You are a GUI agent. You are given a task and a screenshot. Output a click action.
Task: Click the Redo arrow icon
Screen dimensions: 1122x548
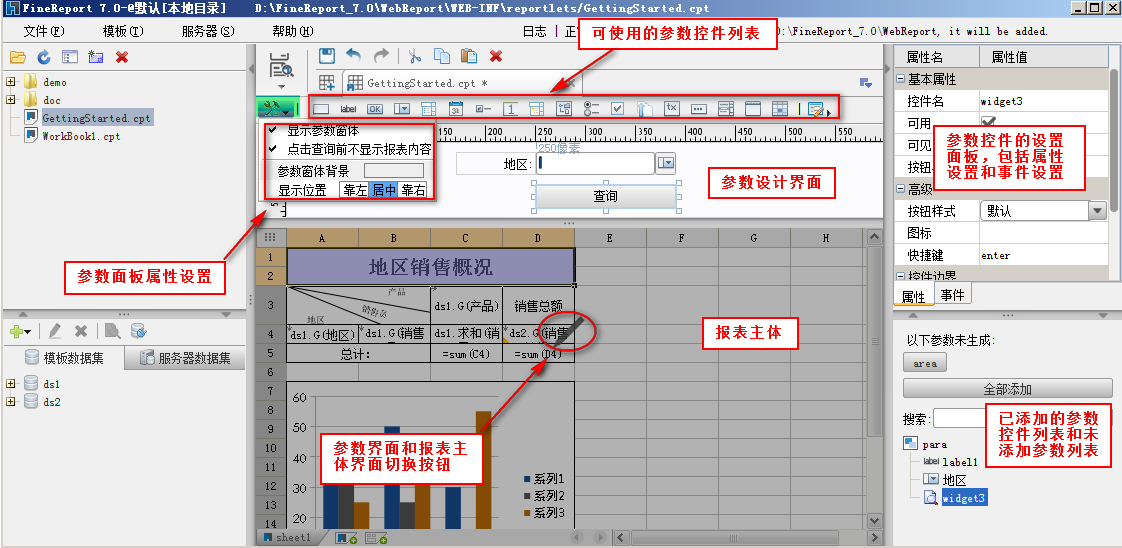tap(382, 55)
